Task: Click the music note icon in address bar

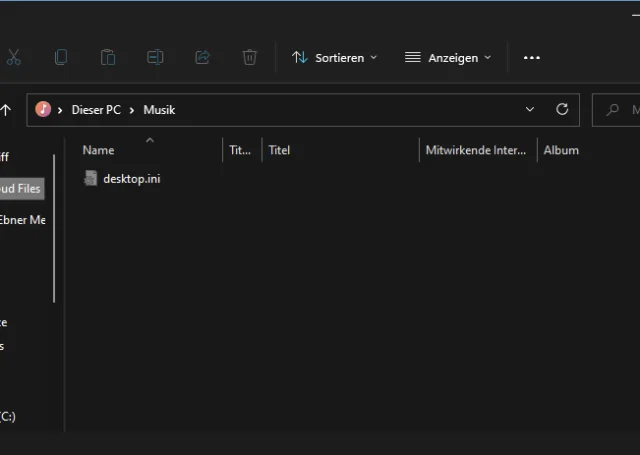Action: 43,110
